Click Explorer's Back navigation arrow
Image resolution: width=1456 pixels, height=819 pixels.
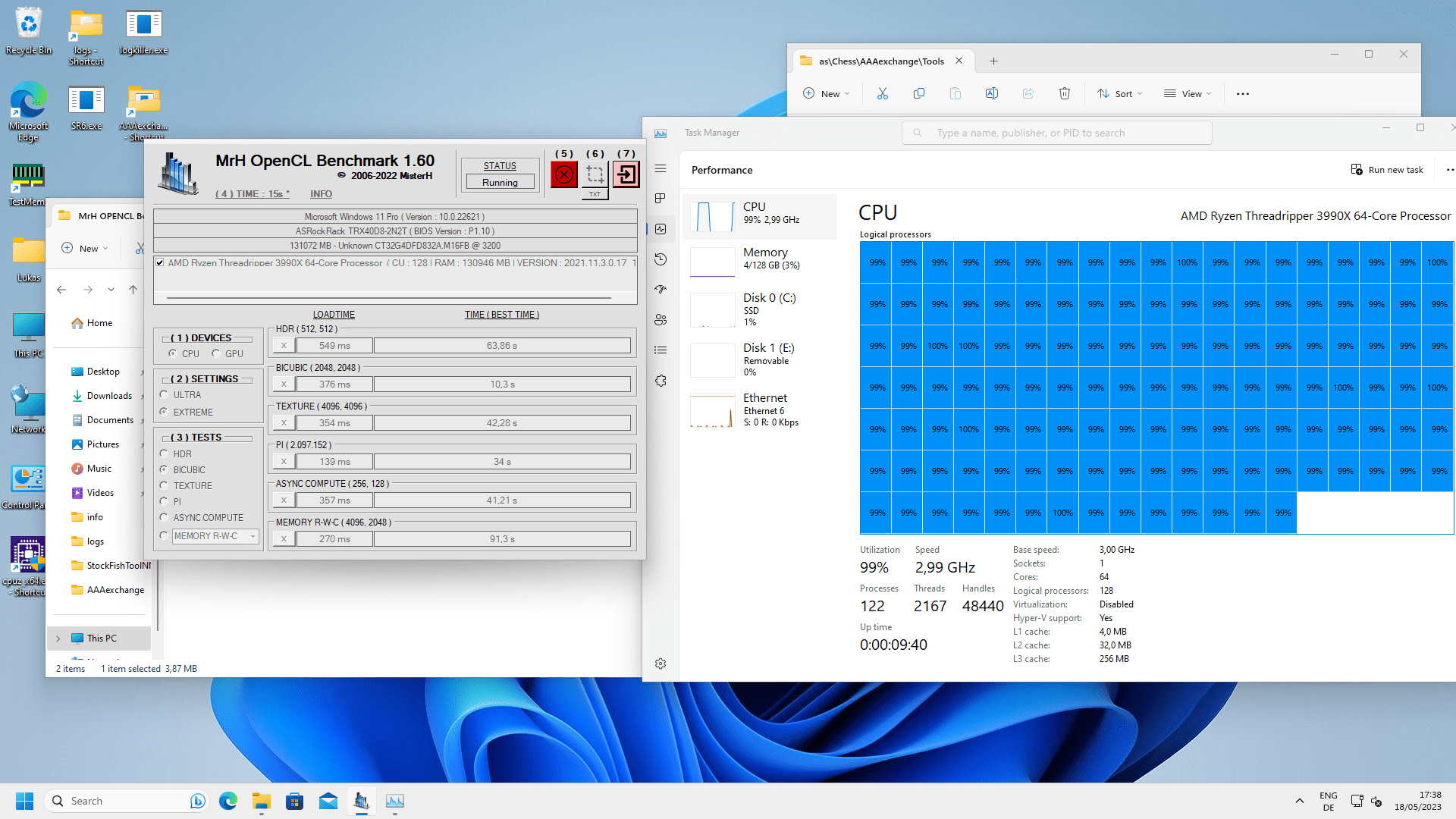point(61,290)
